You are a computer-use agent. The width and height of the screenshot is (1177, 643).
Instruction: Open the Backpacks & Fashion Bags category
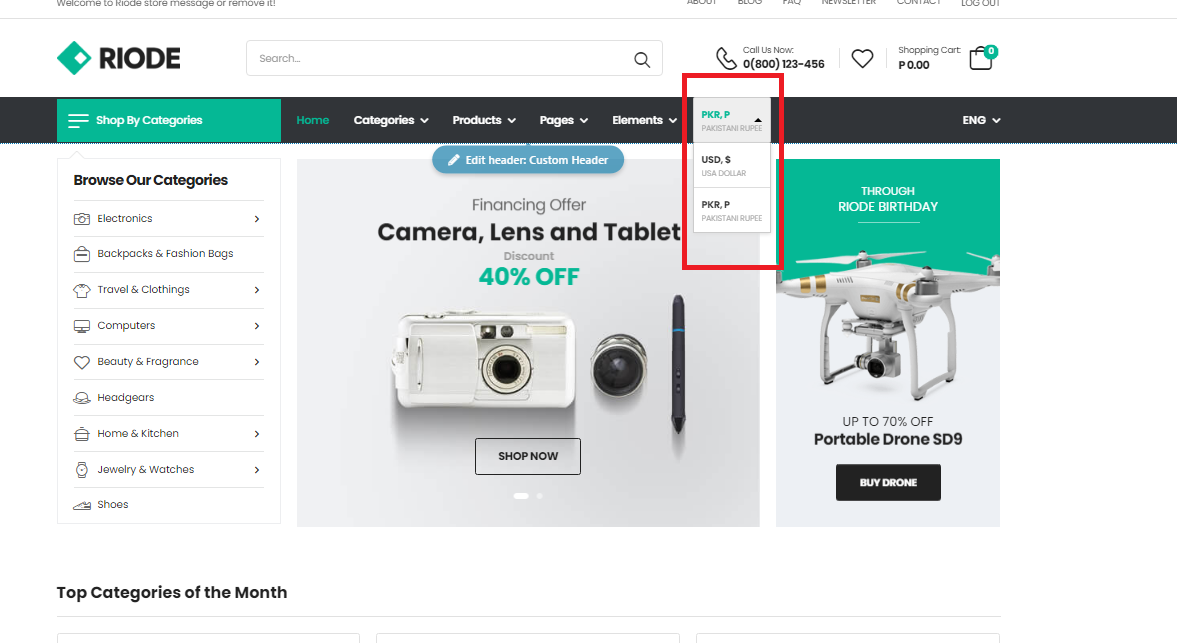coord(165,254)
